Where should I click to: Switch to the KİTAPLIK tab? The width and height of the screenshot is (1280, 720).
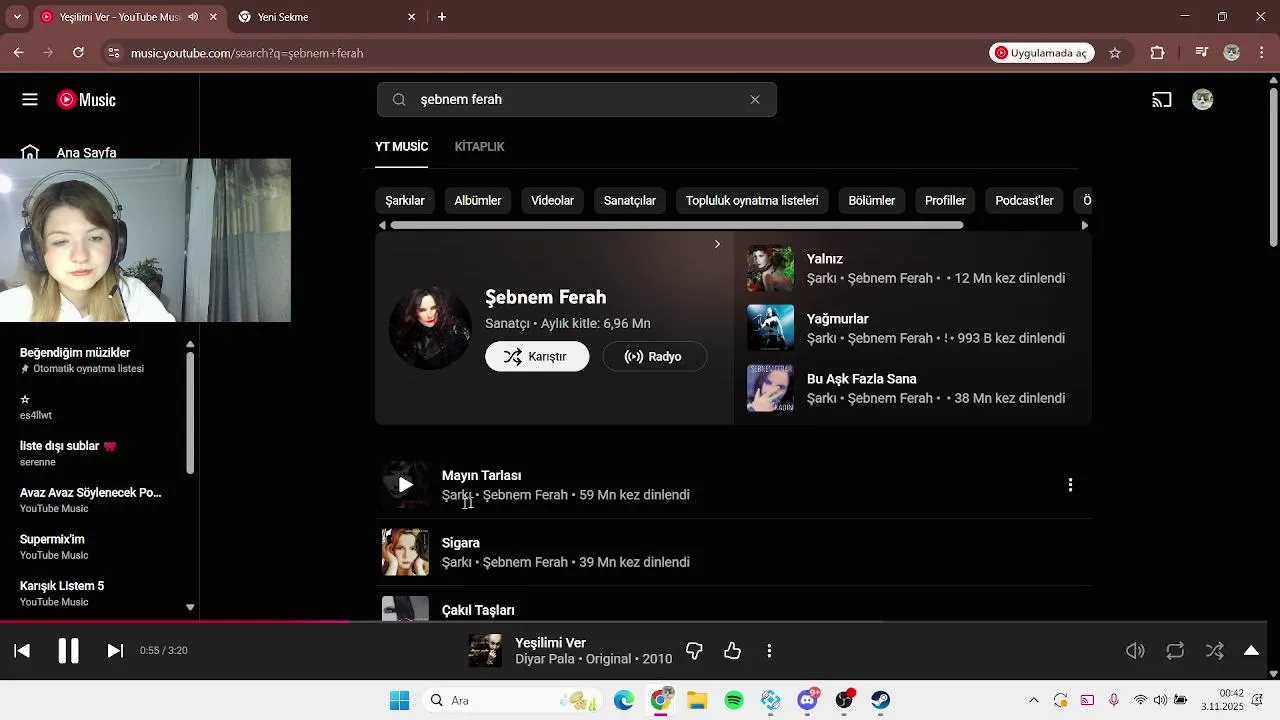tap(479, 147)
